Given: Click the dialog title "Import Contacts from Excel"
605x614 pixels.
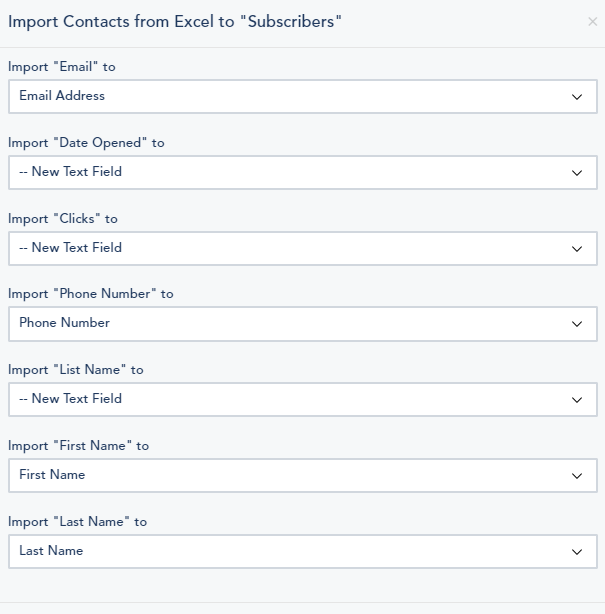Looking at the screenshot, I should click(175, 22).
